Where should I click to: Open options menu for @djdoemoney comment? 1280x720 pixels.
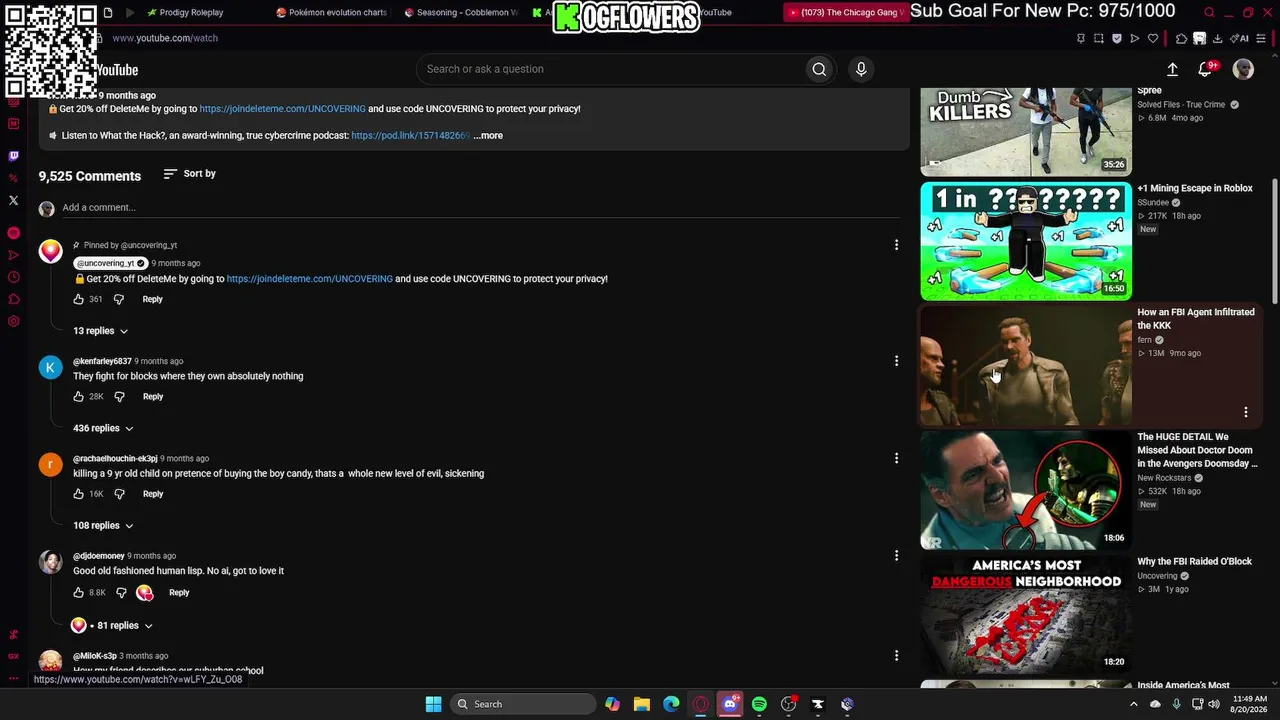pyautogui.click(x=896, y=555)
